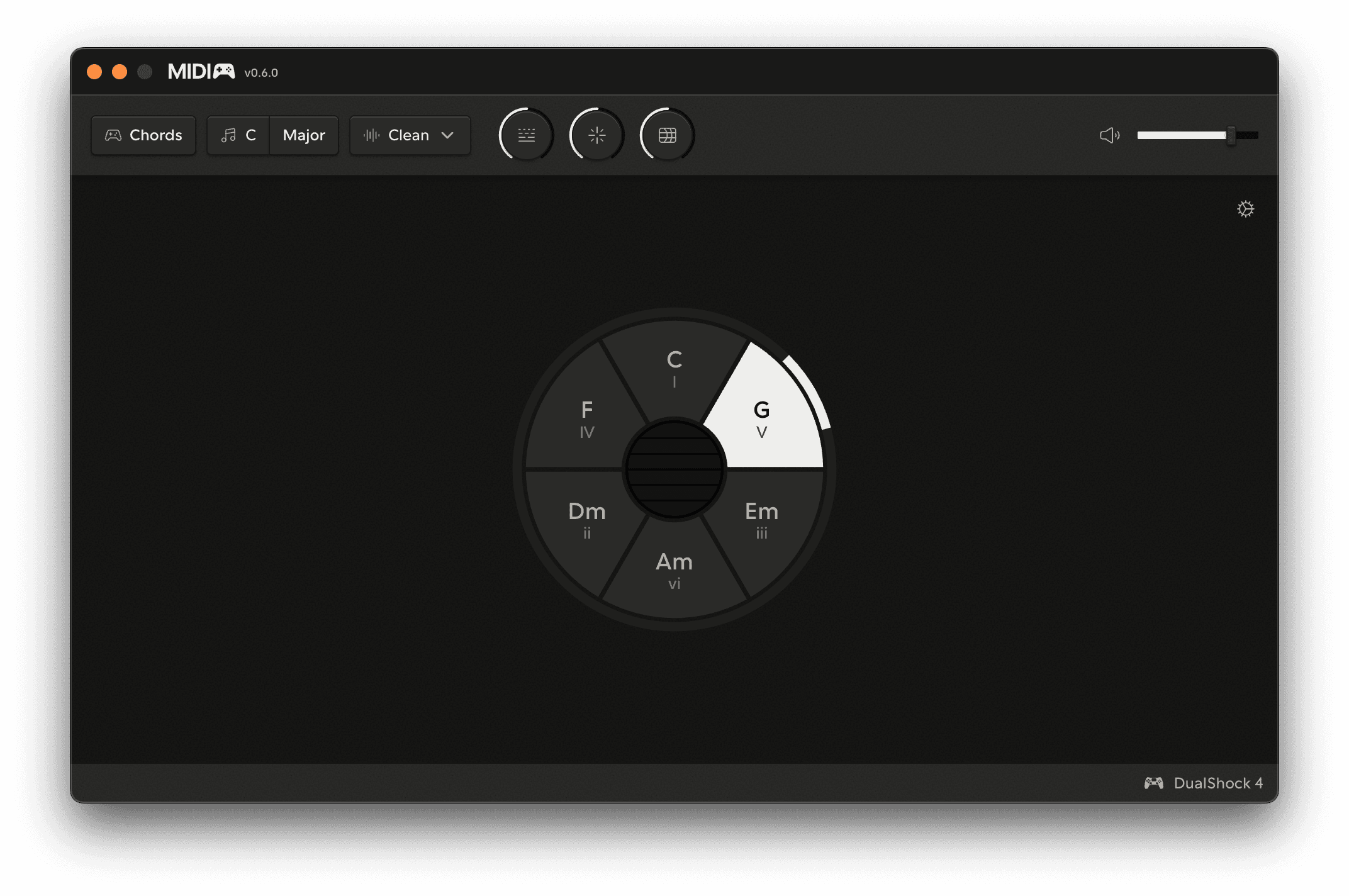
Task: Click the waveform icon beside Clean
Action: click(x=372, y=135)
